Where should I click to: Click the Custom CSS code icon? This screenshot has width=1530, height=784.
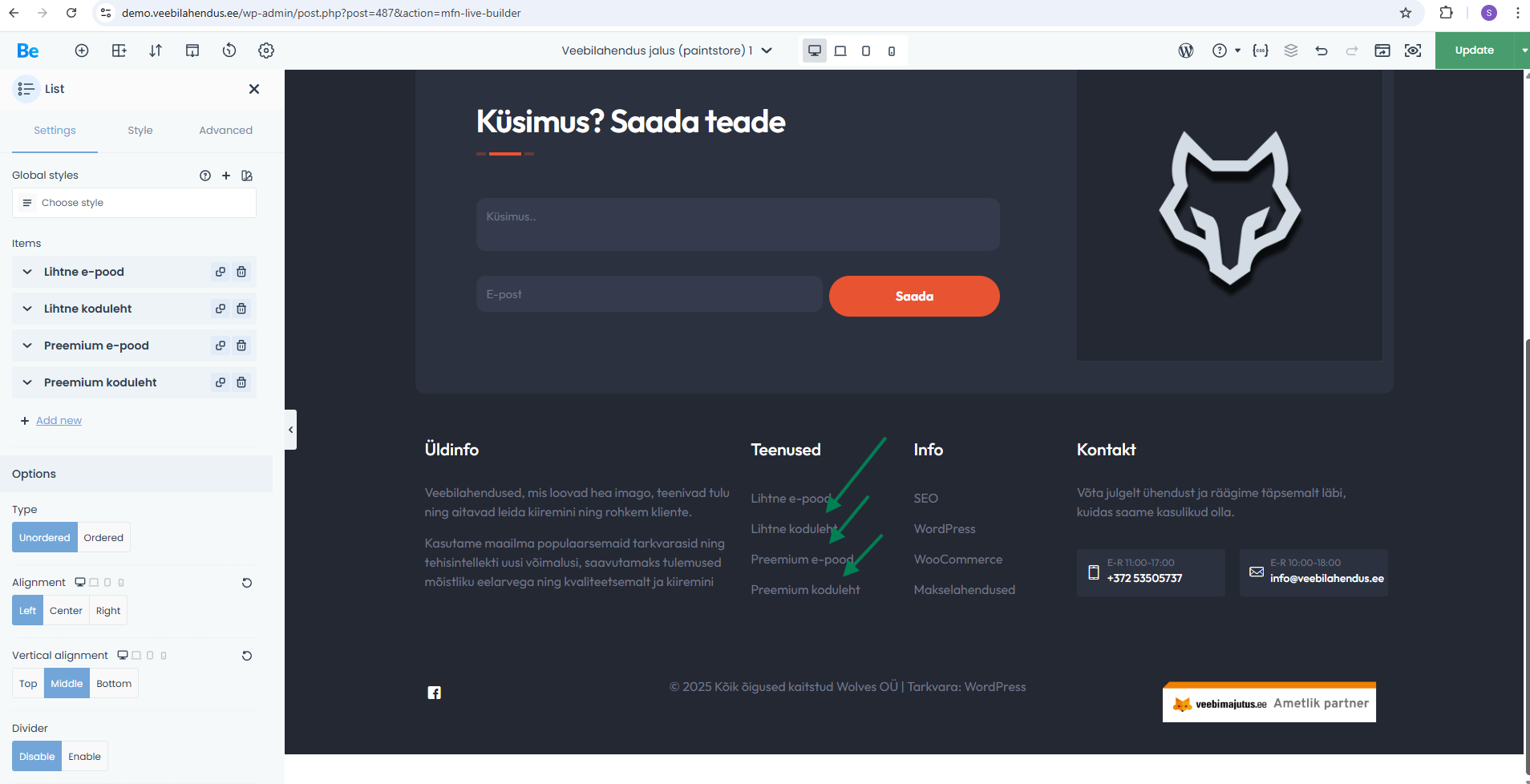tap(1260, 50)
